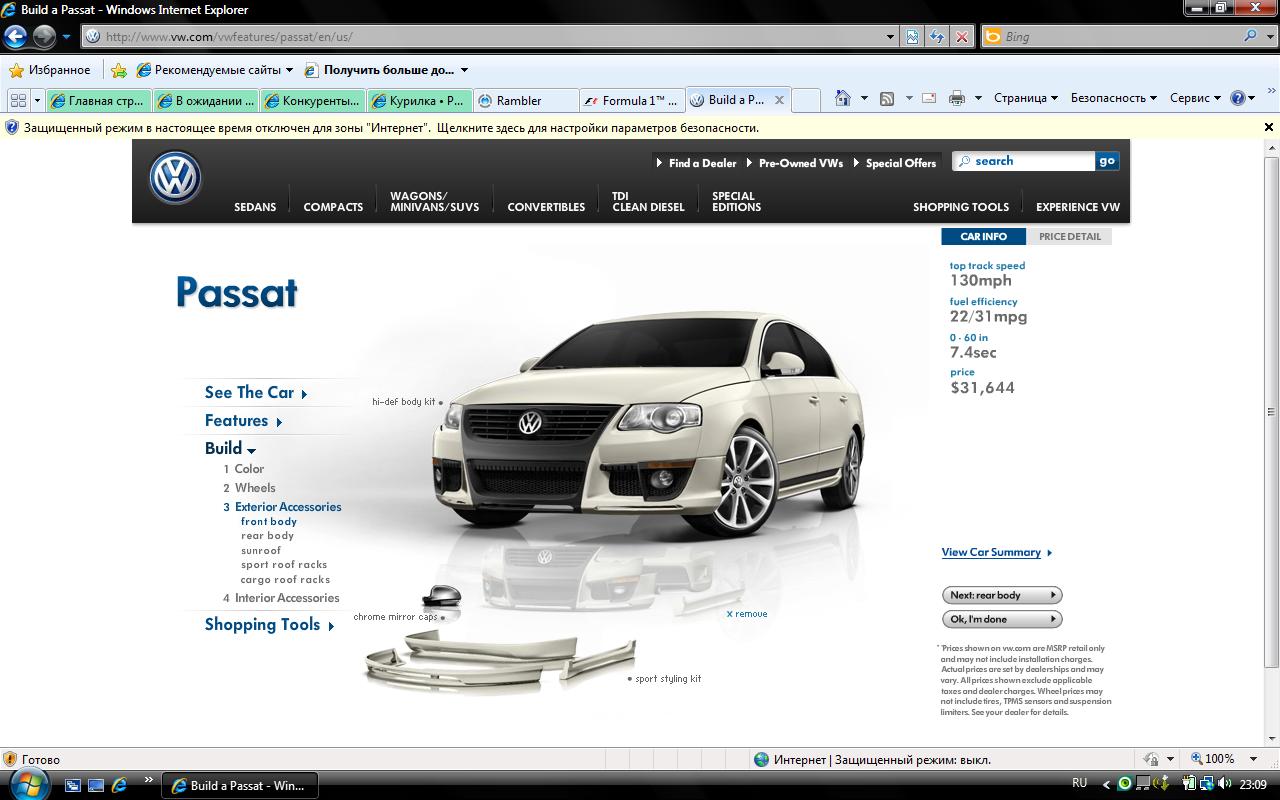Switch to the Price Detail tab
Screen dimensions: 1280x800
[x=1069, y=237]
